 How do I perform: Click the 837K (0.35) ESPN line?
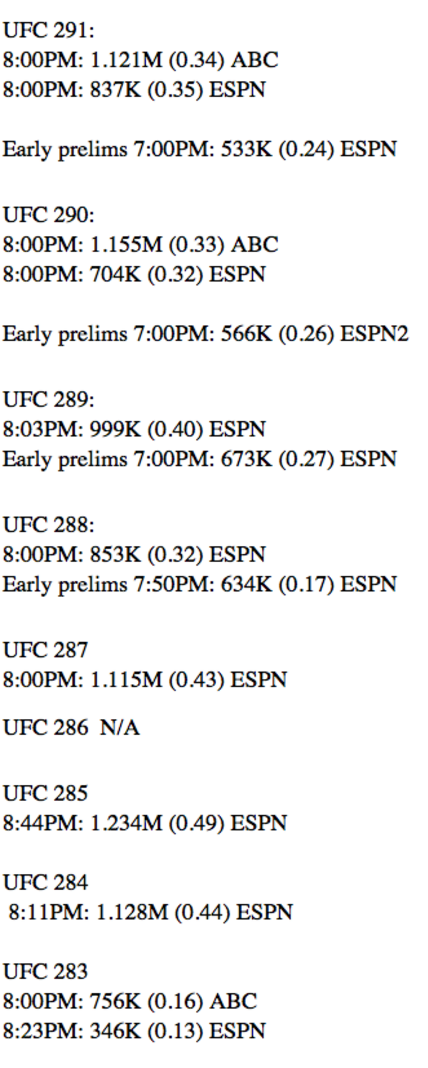coord(134,90)
